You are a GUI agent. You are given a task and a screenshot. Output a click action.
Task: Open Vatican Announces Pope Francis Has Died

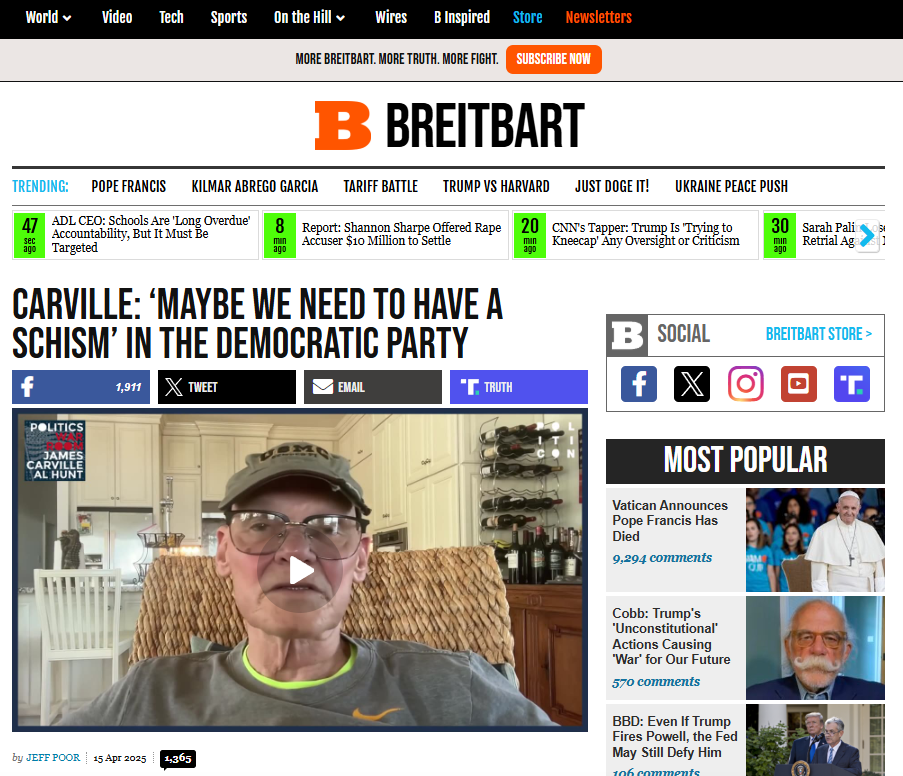[670, 521]
